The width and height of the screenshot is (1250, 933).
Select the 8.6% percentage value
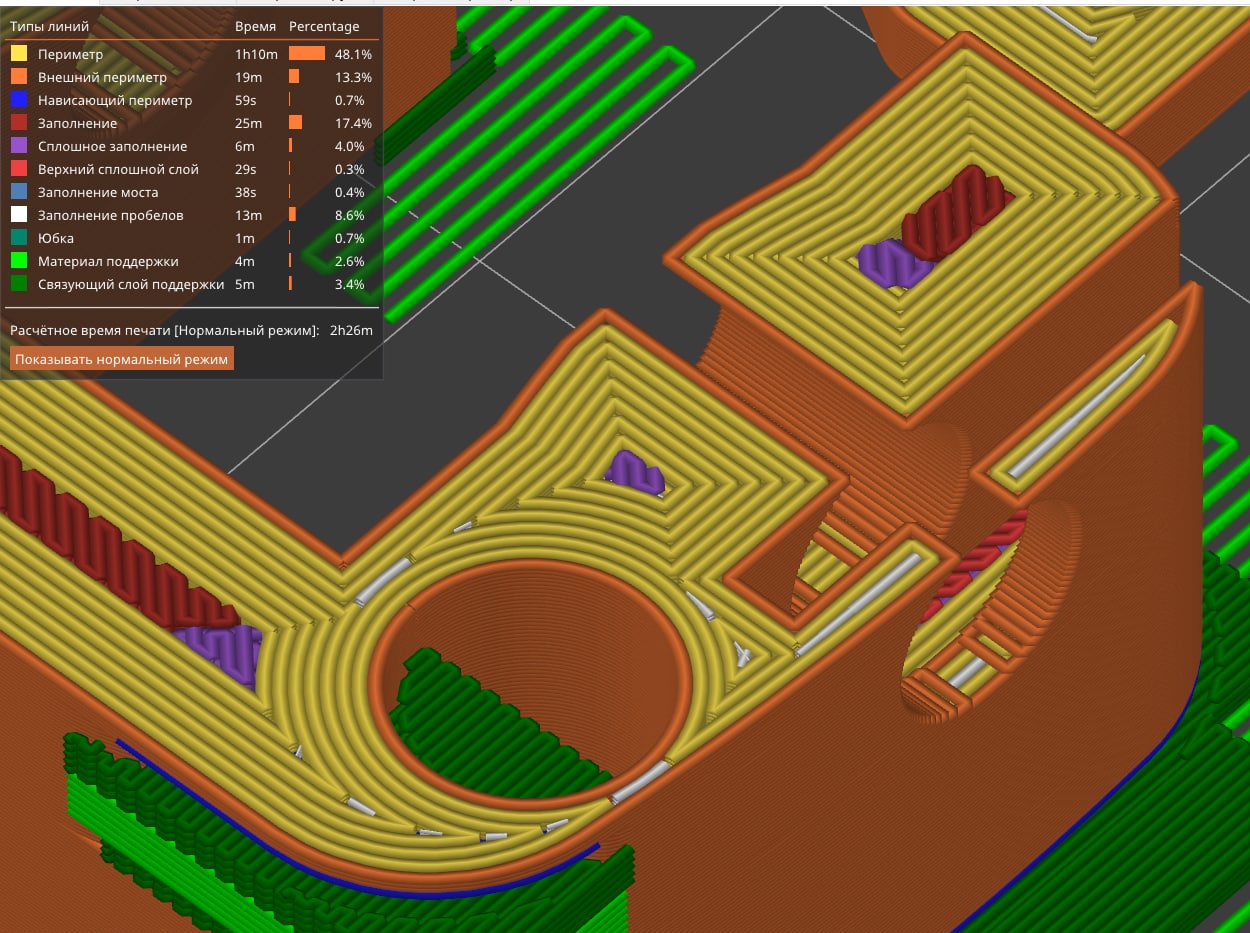click(x=350, y=215)
